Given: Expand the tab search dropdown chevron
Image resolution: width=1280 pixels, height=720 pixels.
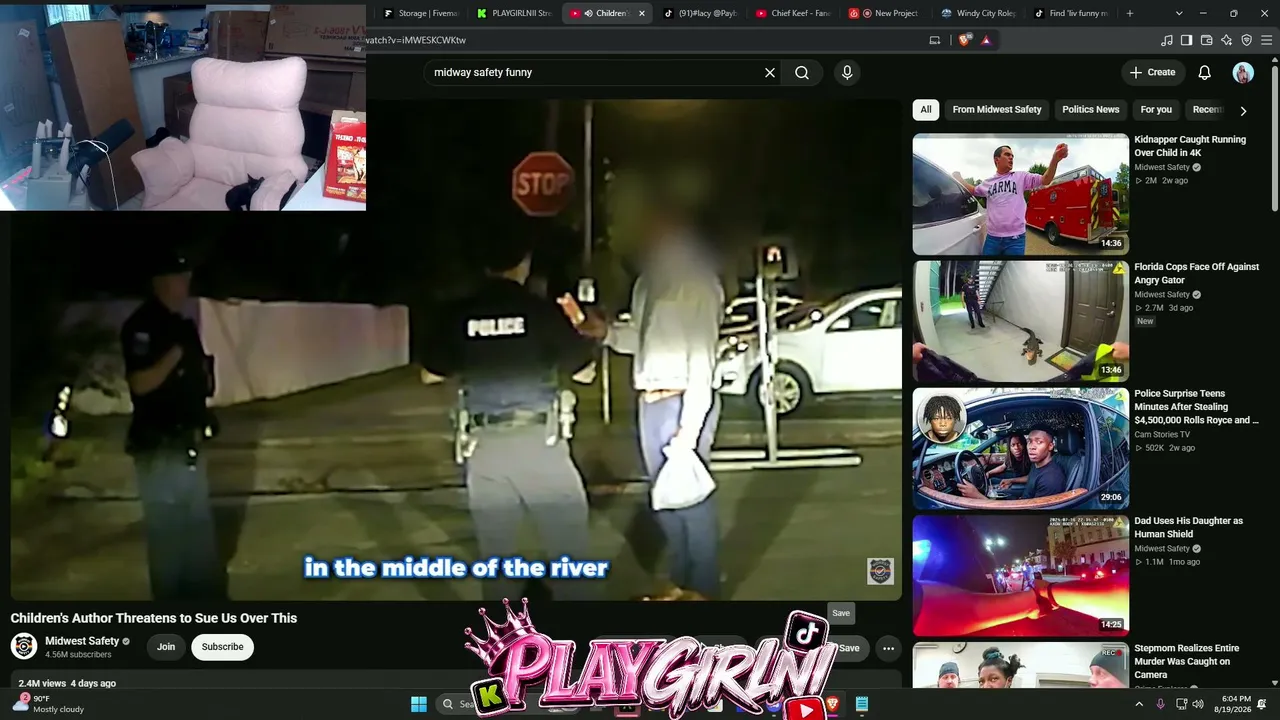Looking at the screenshot, I should [1179, 13].
